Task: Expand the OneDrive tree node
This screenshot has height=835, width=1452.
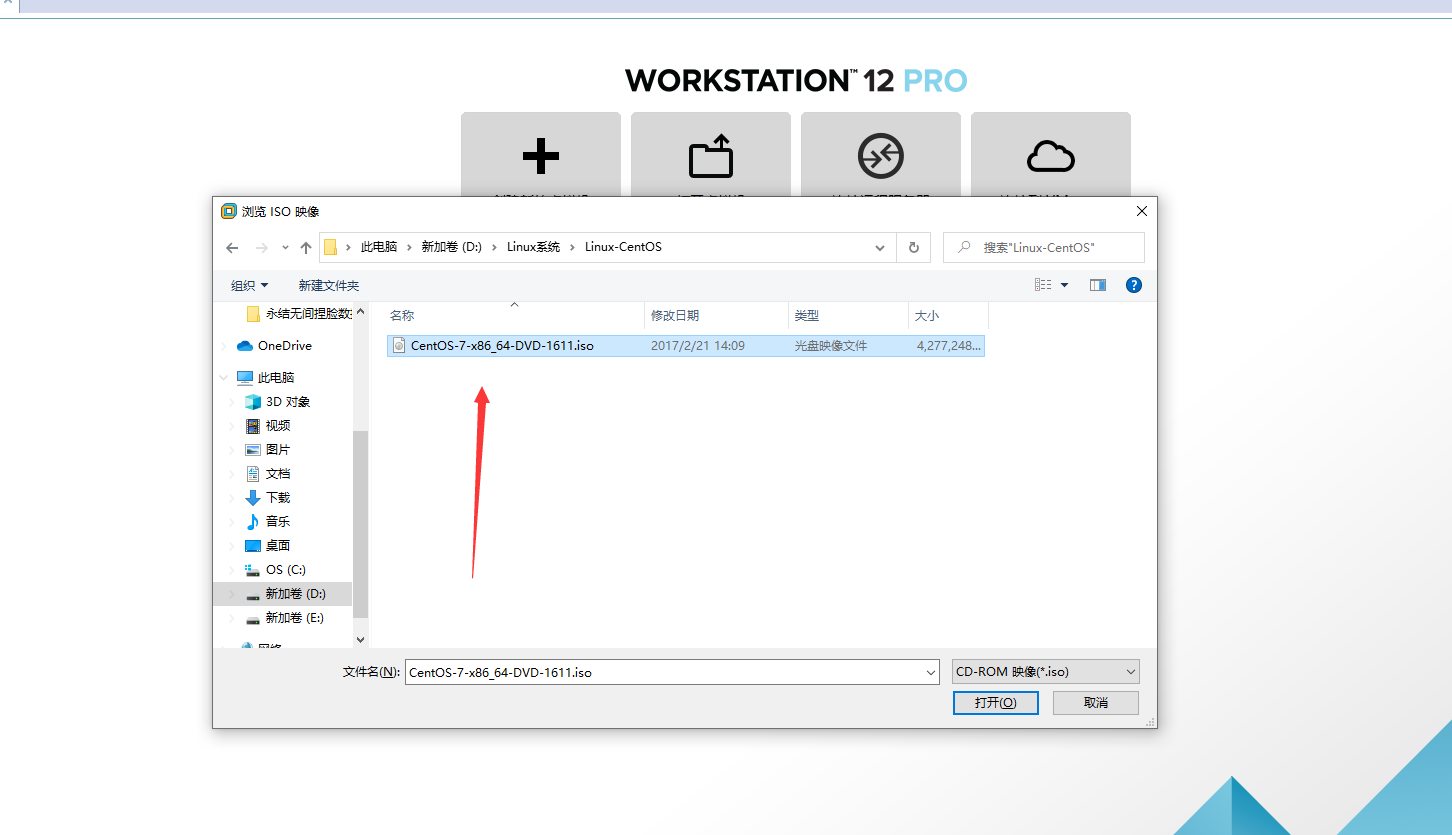Action: pos(223,346)
